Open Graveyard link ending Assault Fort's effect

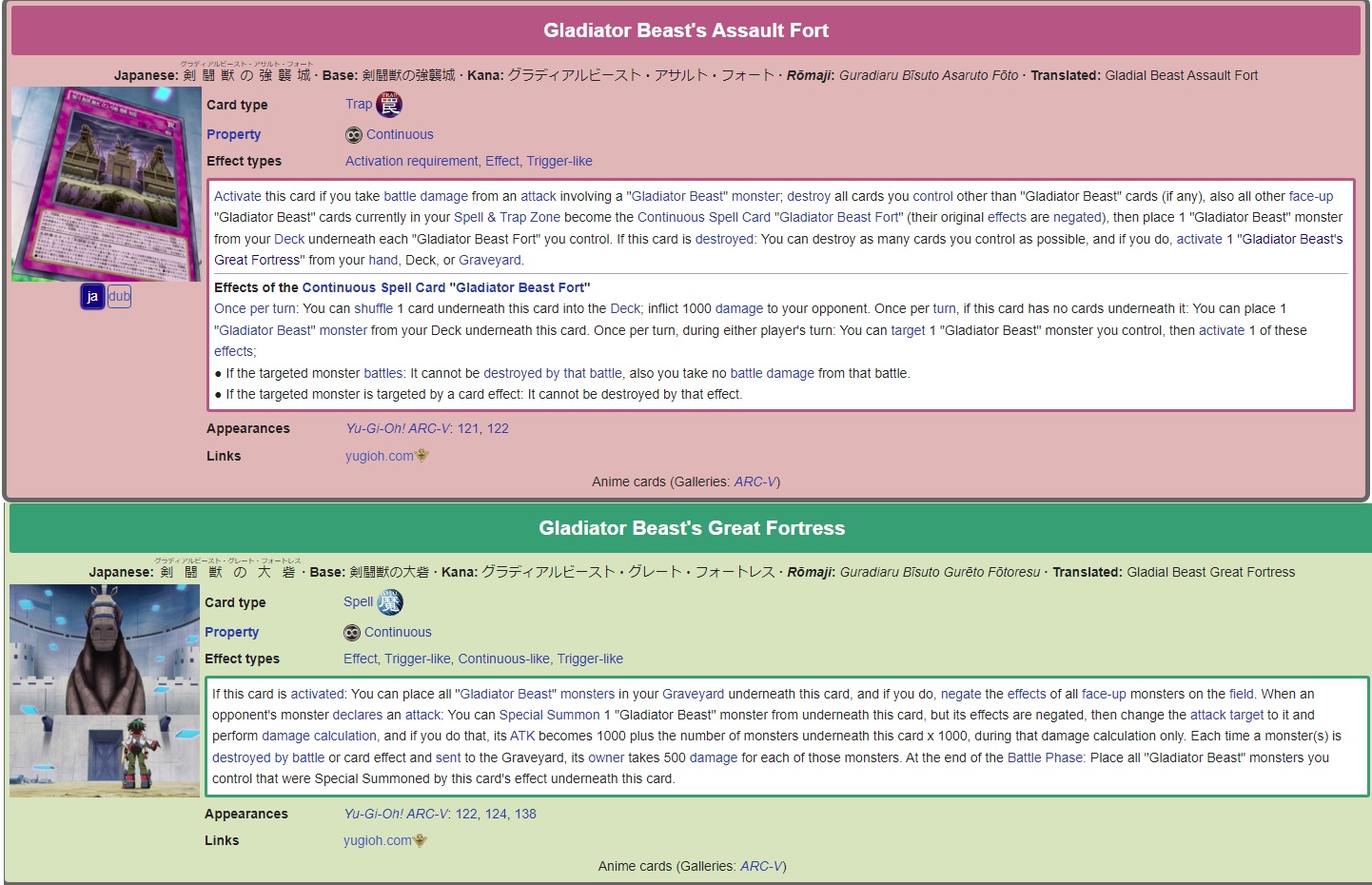click(490, 261)
